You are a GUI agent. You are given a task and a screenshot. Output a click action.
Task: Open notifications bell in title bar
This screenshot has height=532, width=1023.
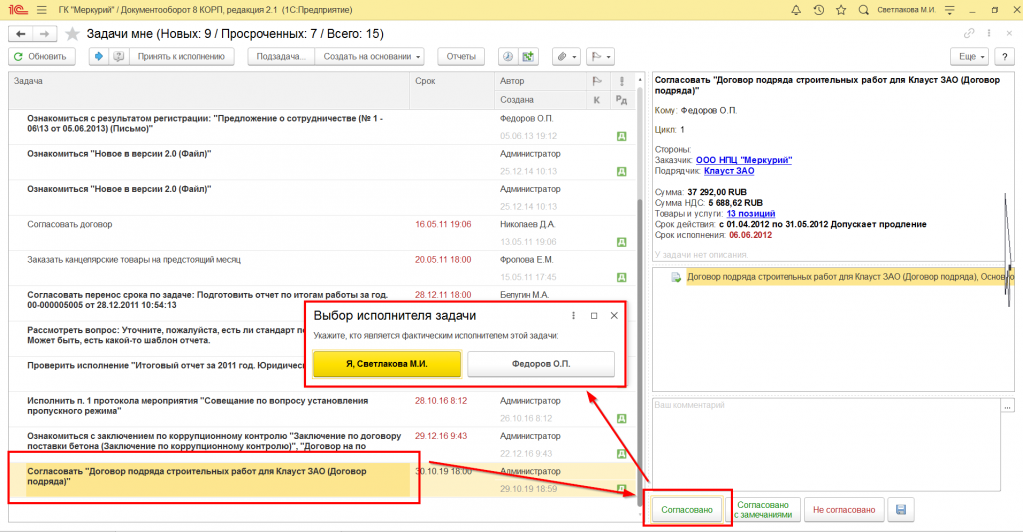[796, 10]
